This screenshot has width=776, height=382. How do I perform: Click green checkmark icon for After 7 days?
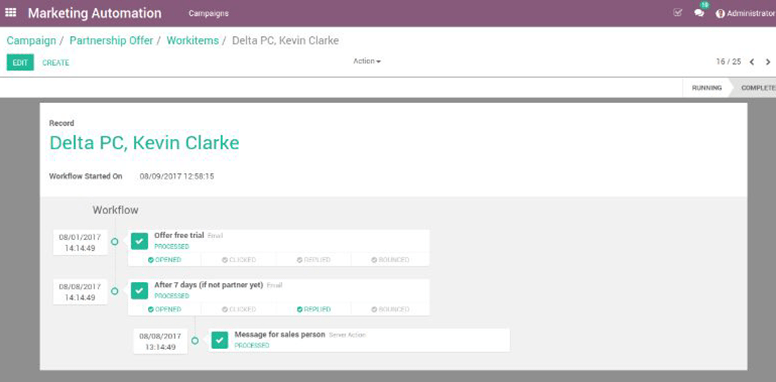139,290
